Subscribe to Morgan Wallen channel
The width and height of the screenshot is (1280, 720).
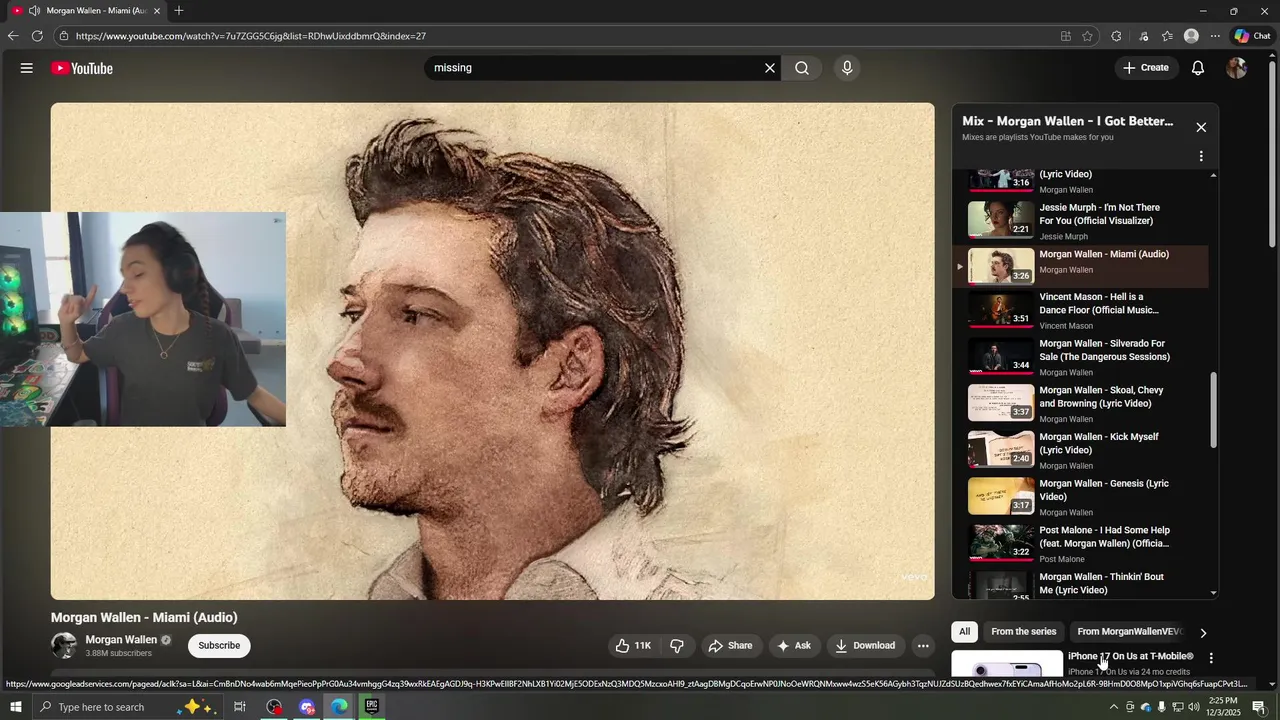tap(219, 646)
